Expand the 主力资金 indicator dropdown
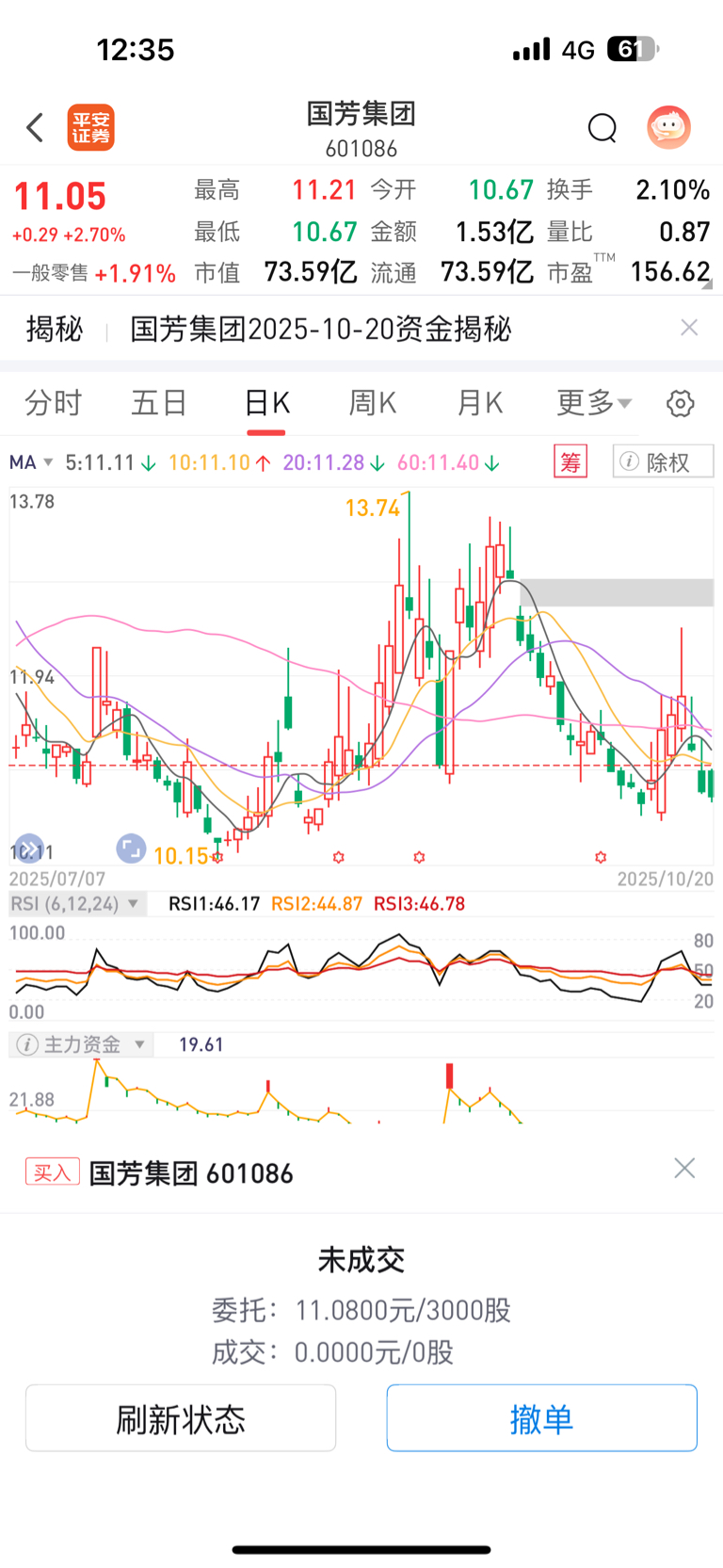Screen dimensions: 723x1568 pyautogui.click(x=81, y=1044)
